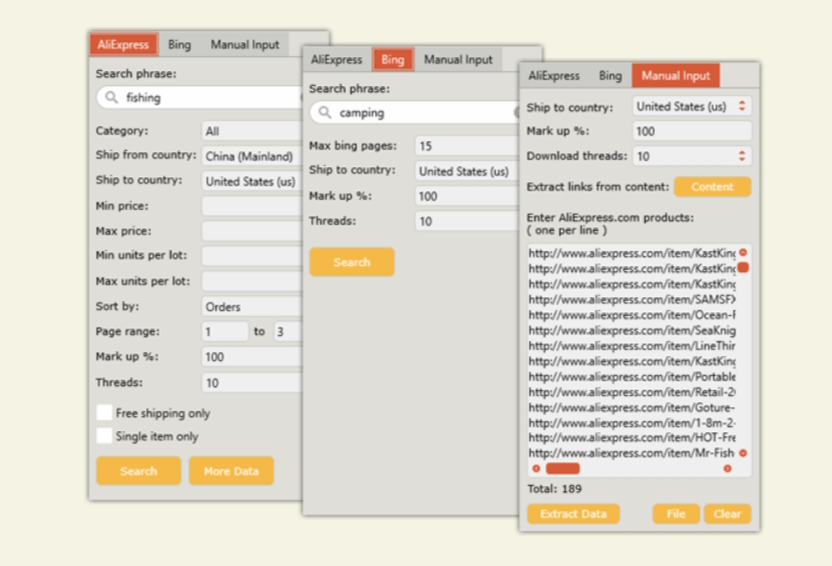Click scroll up arrow of URL list

pyautogui.click(x=743, y=252)
